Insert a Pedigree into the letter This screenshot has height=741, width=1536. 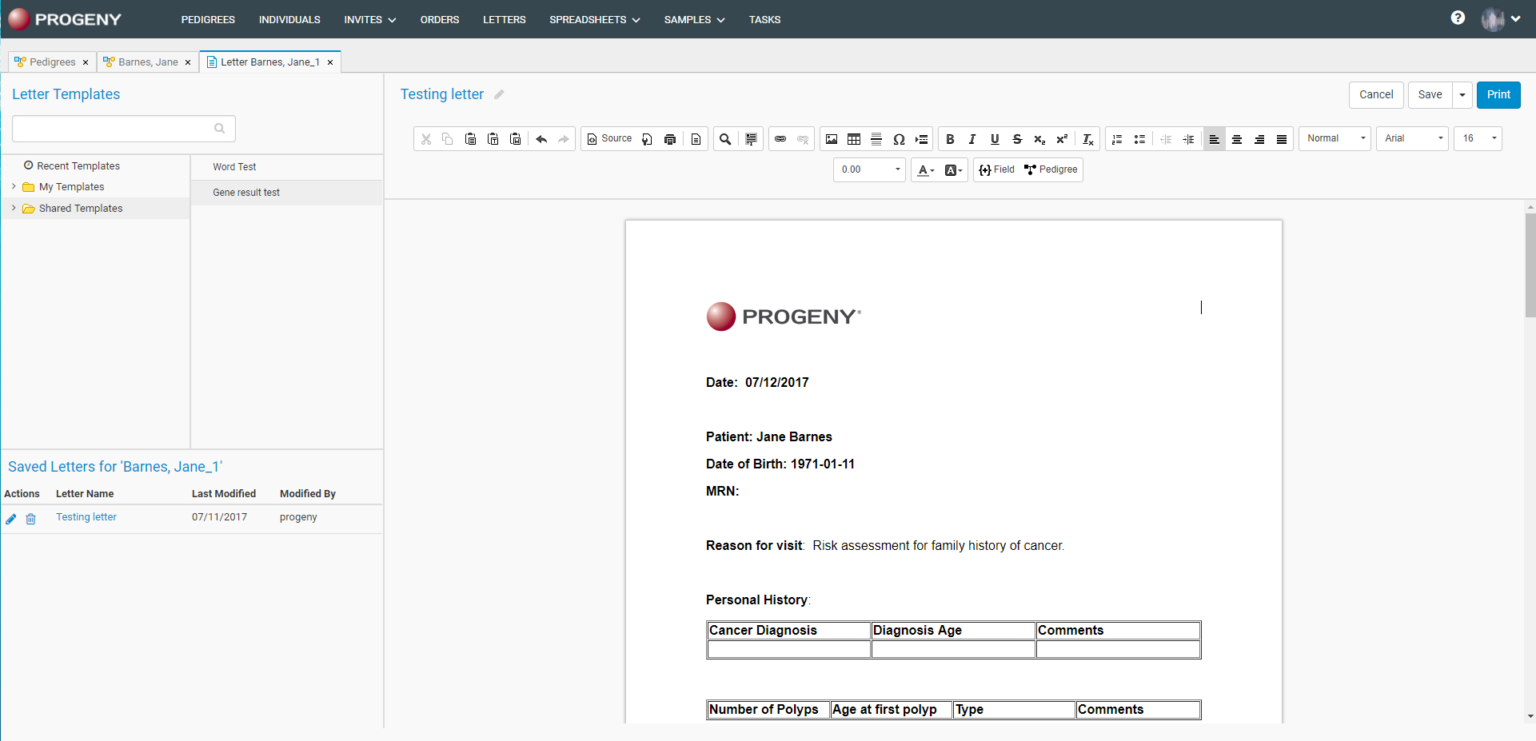click(x=1050, y=169)
